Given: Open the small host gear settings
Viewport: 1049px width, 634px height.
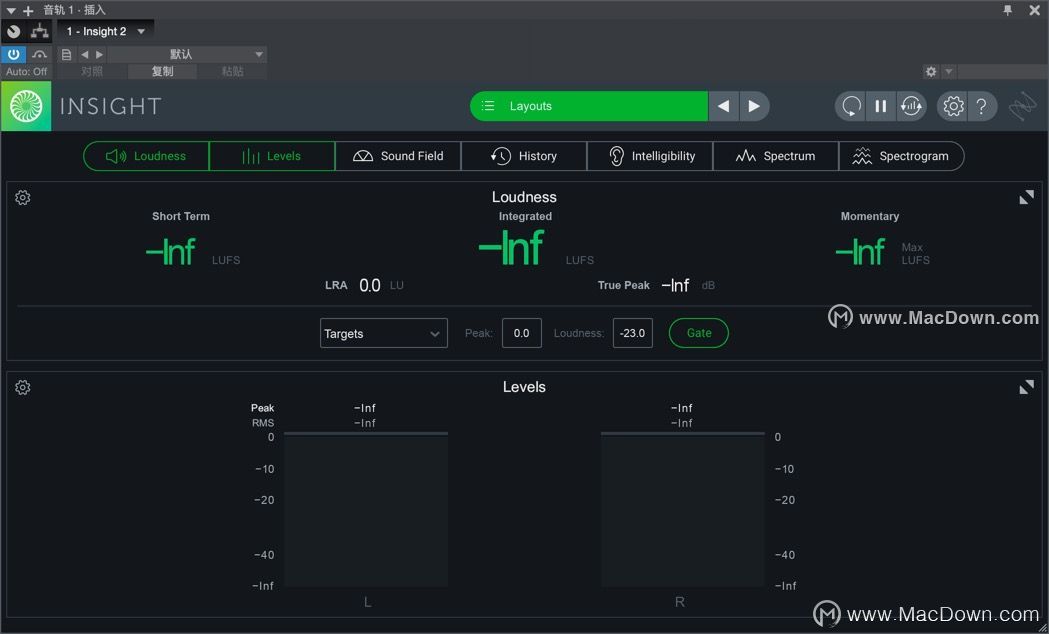Looking at the screenshot, I should (931, 72).
